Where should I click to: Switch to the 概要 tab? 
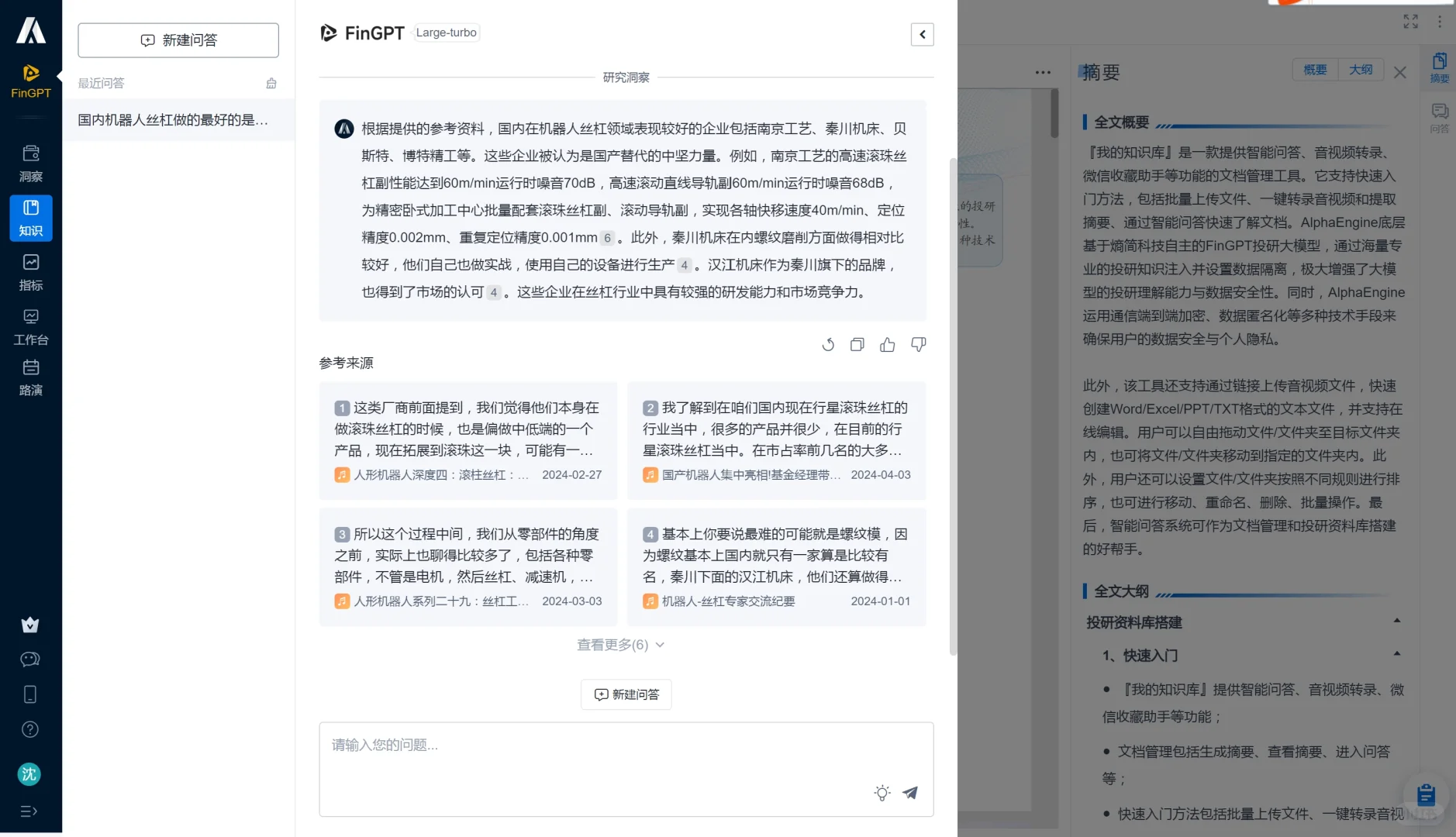click(1316, 70)
